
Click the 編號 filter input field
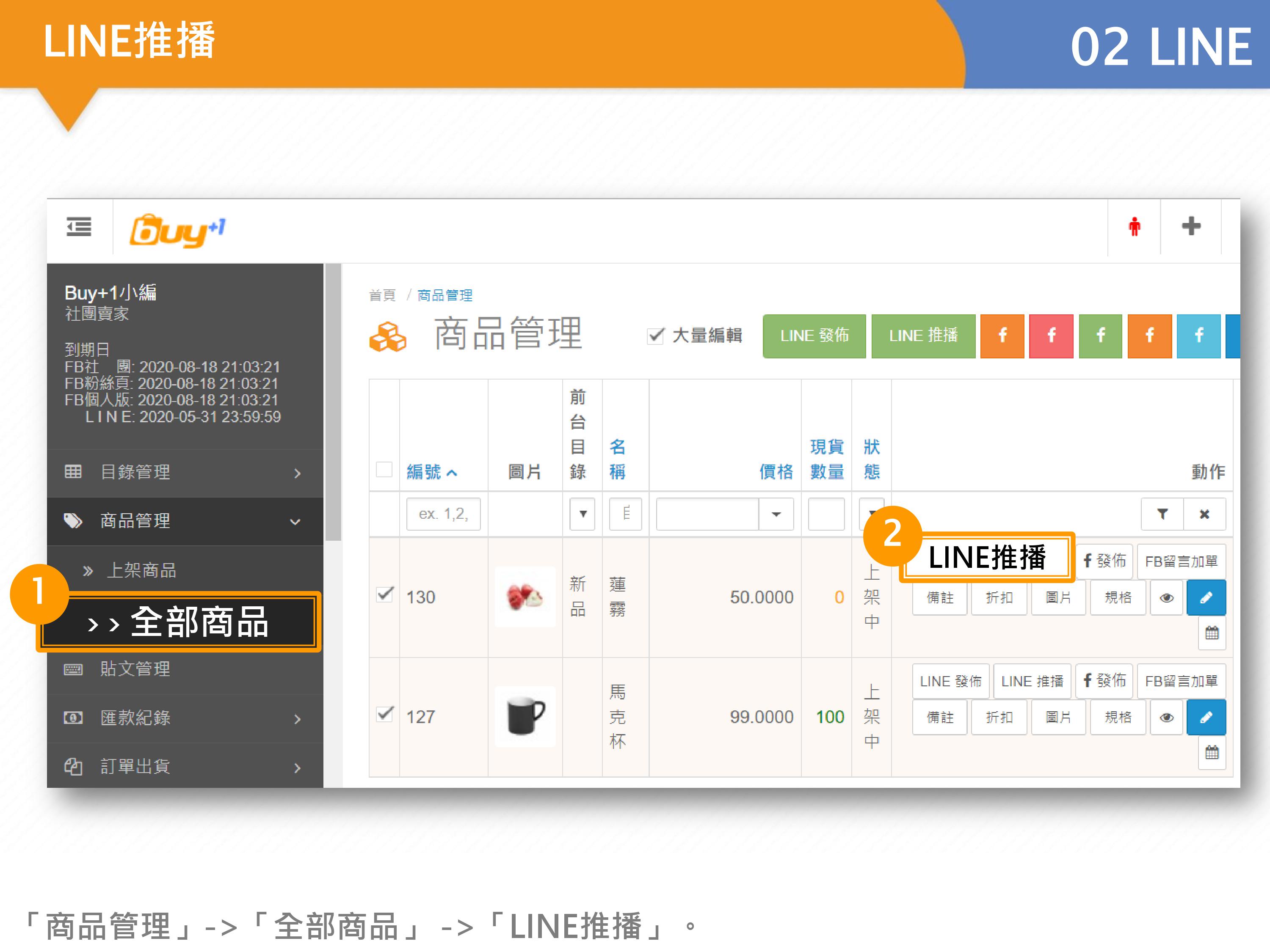(x=443, y=514)
